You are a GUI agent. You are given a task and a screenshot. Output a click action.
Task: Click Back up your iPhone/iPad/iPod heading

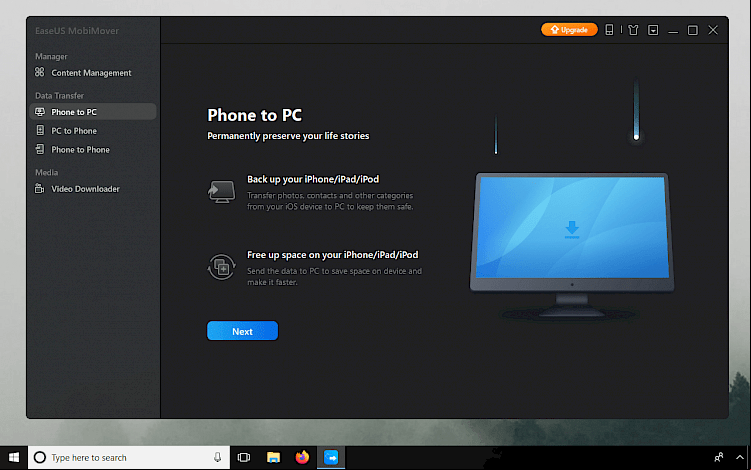click(313, 179)
